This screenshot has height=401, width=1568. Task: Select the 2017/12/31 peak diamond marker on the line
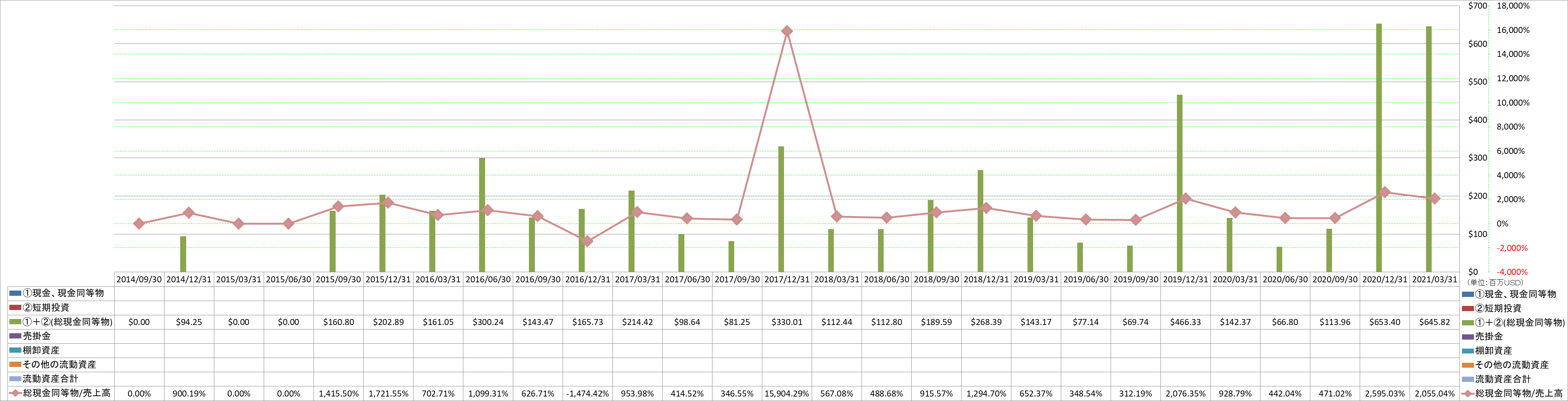[787, 31]
